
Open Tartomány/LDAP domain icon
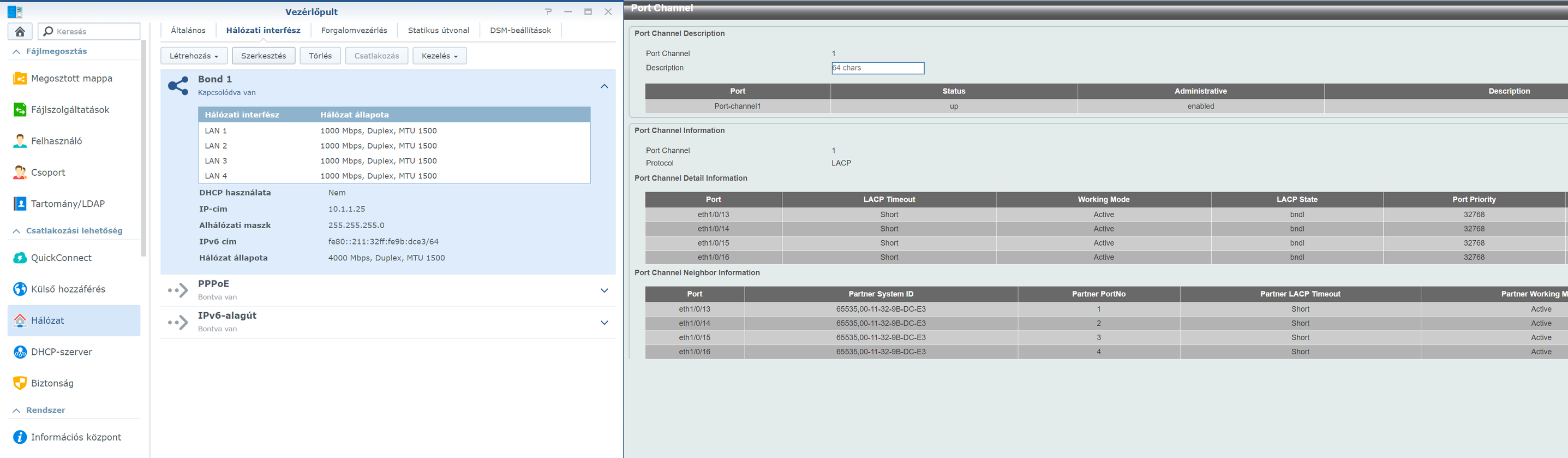(20, 204)
